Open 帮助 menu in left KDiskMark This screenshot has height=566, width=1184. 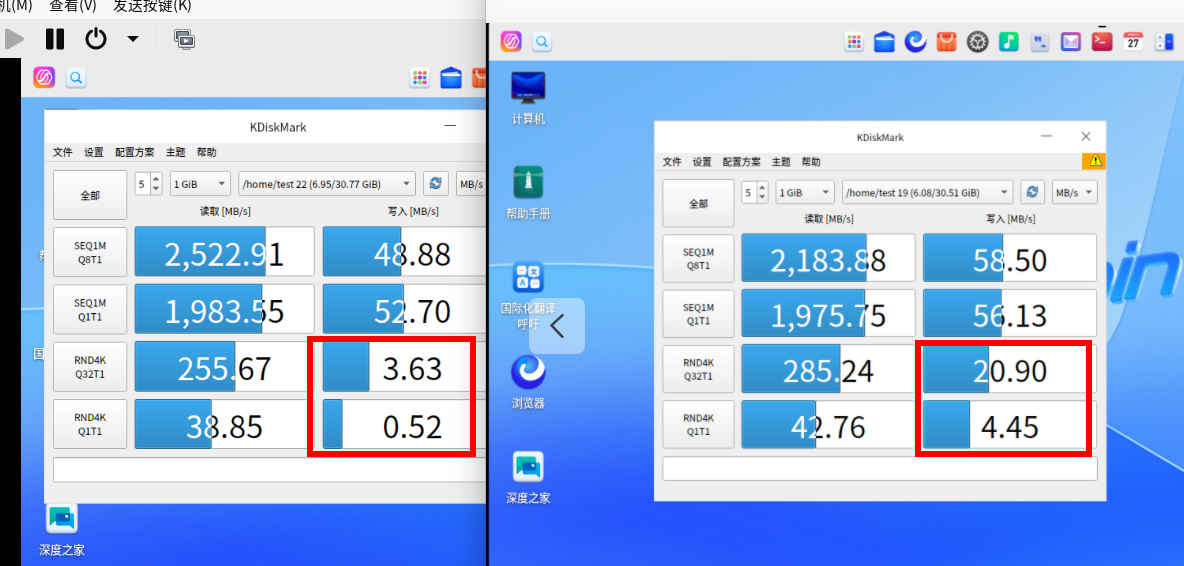206,152
